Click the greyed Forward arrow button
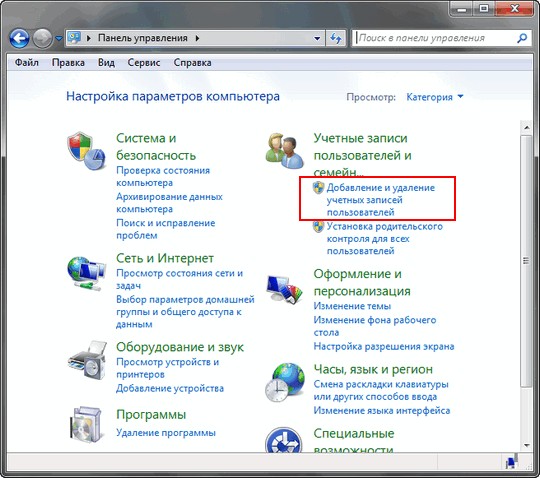The height and width of the screenshot is (478, 540). pos(42,38)
